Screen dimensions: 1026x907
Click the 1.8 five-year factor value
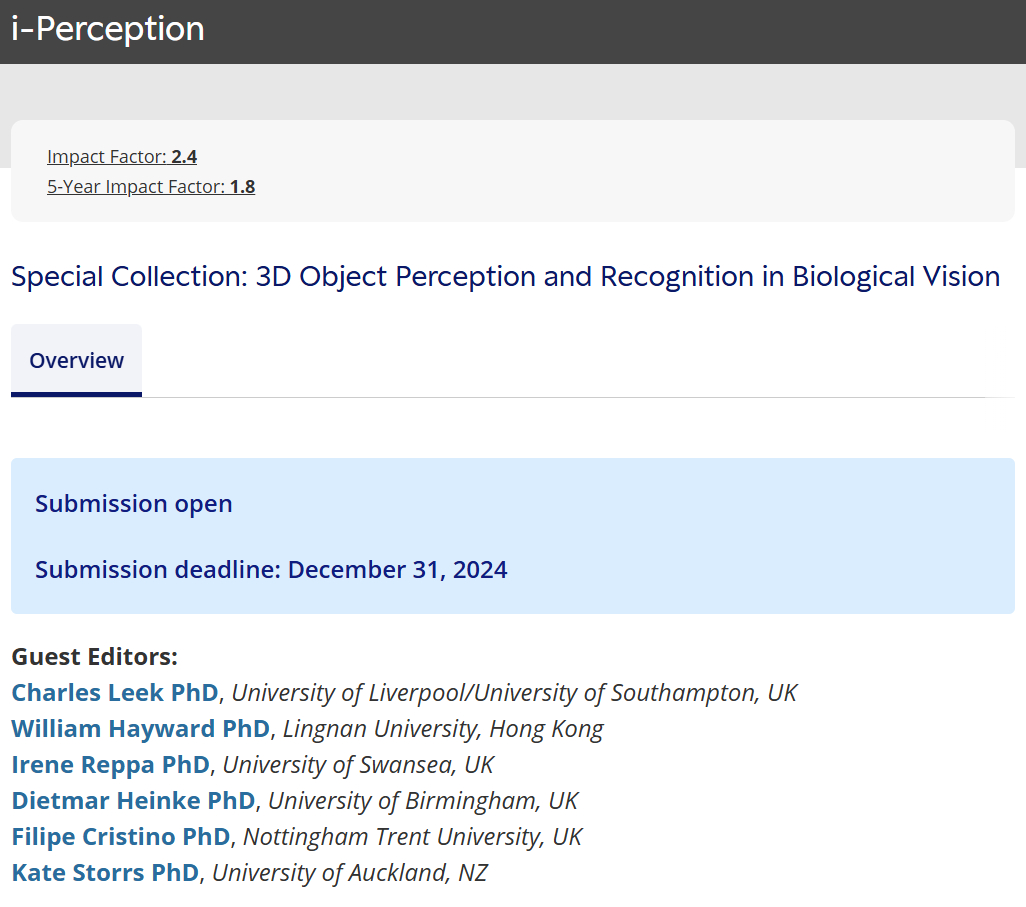pos(242,187)
